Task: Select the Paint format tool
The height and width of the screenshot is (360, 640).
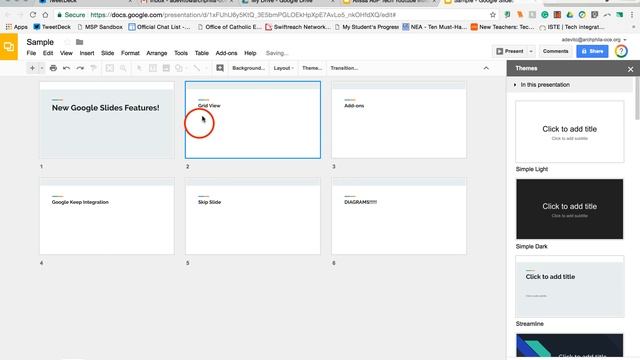Action: (x=93, y=68)
